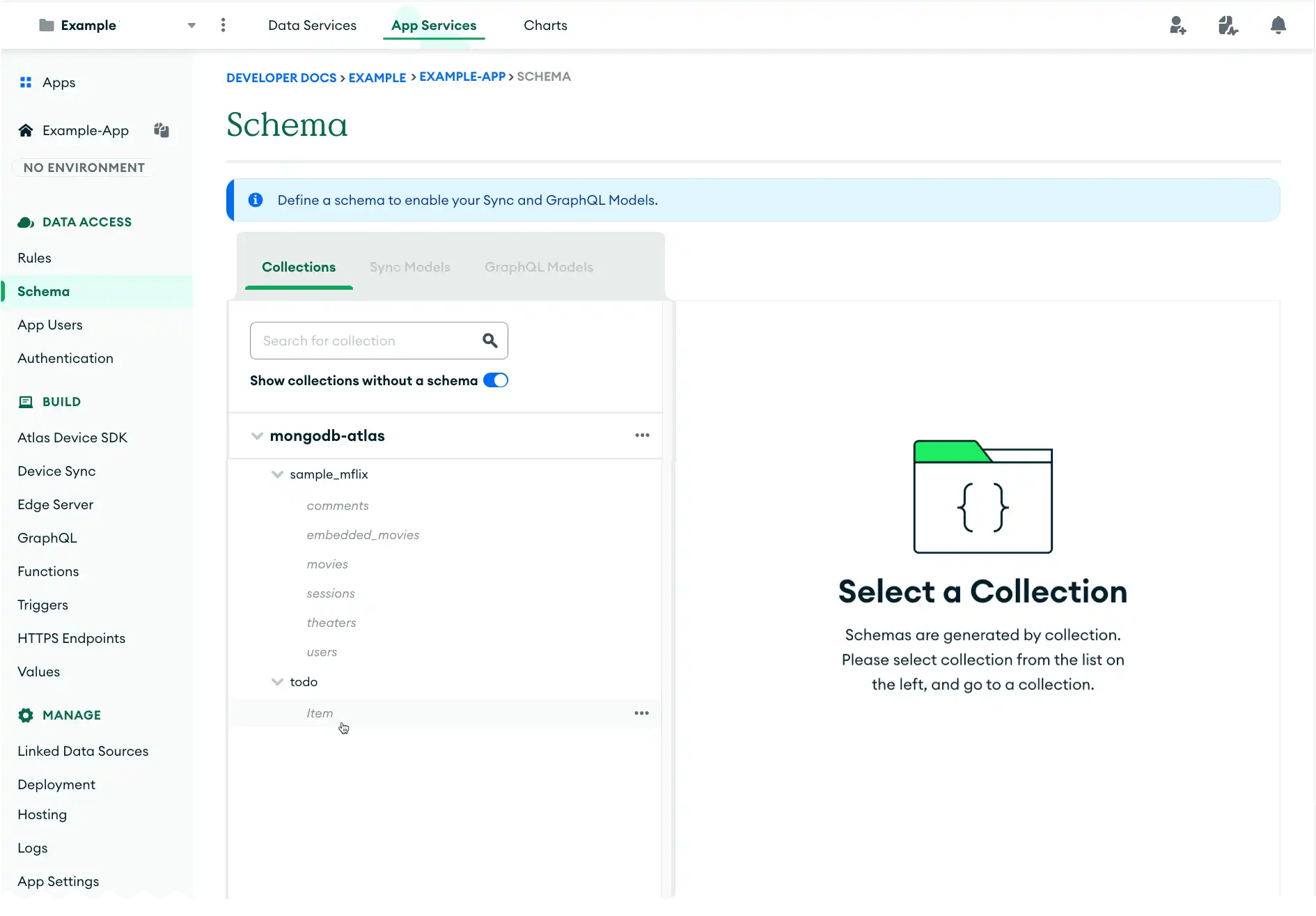Click the home icon beside Example-App

(x=26, y=130)
